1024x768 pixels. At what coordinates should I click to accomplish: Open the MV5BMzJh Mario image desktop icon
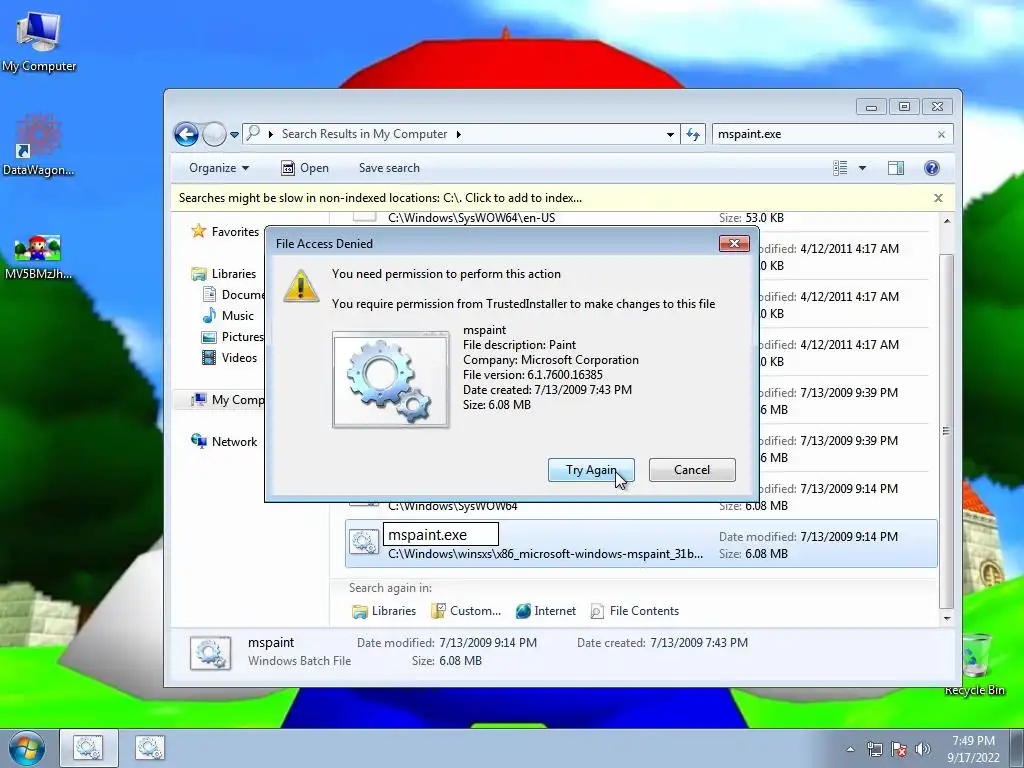click(x=38, y=257)
